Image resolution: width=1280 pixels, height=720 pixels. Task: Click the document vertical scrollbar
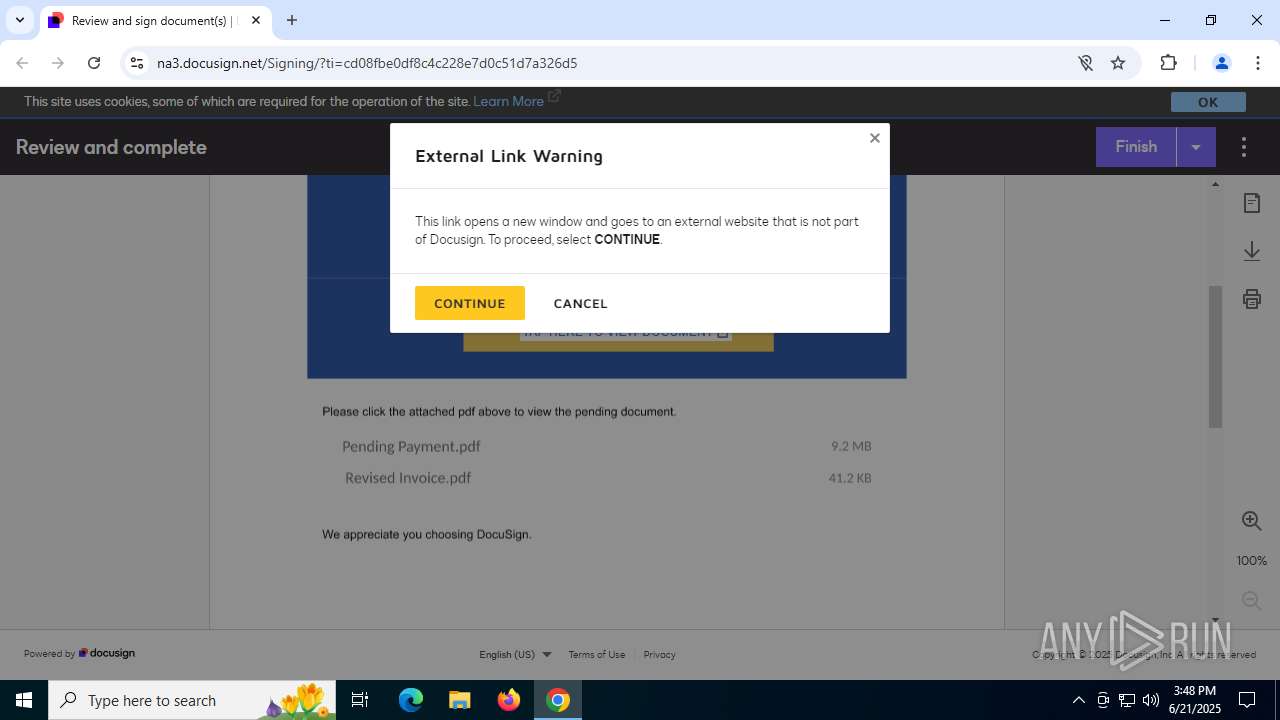[x=1216, y=357]
